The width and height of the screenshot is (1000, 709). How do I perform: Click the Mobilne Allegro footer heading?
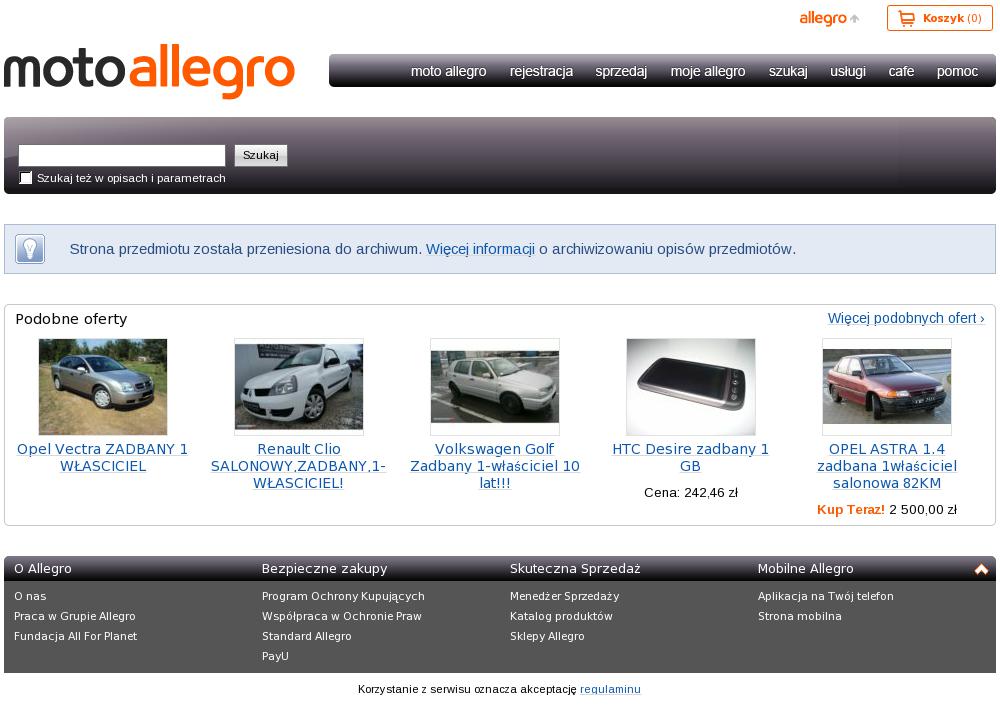pyautogui.click(x=805, y=569)
